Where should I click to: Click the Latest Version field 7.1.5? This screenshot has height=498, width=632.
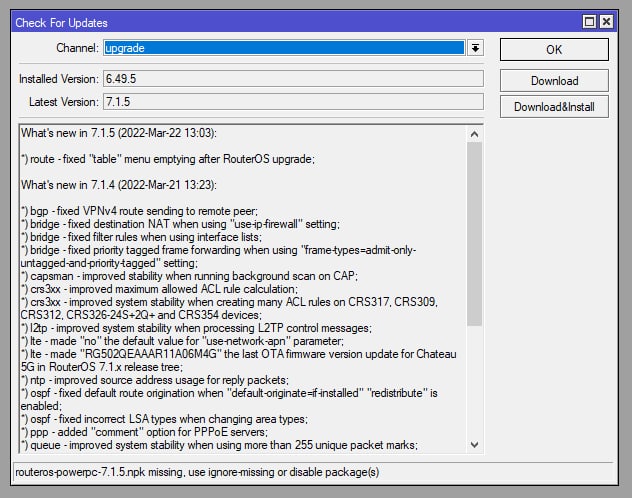[293, 102]
